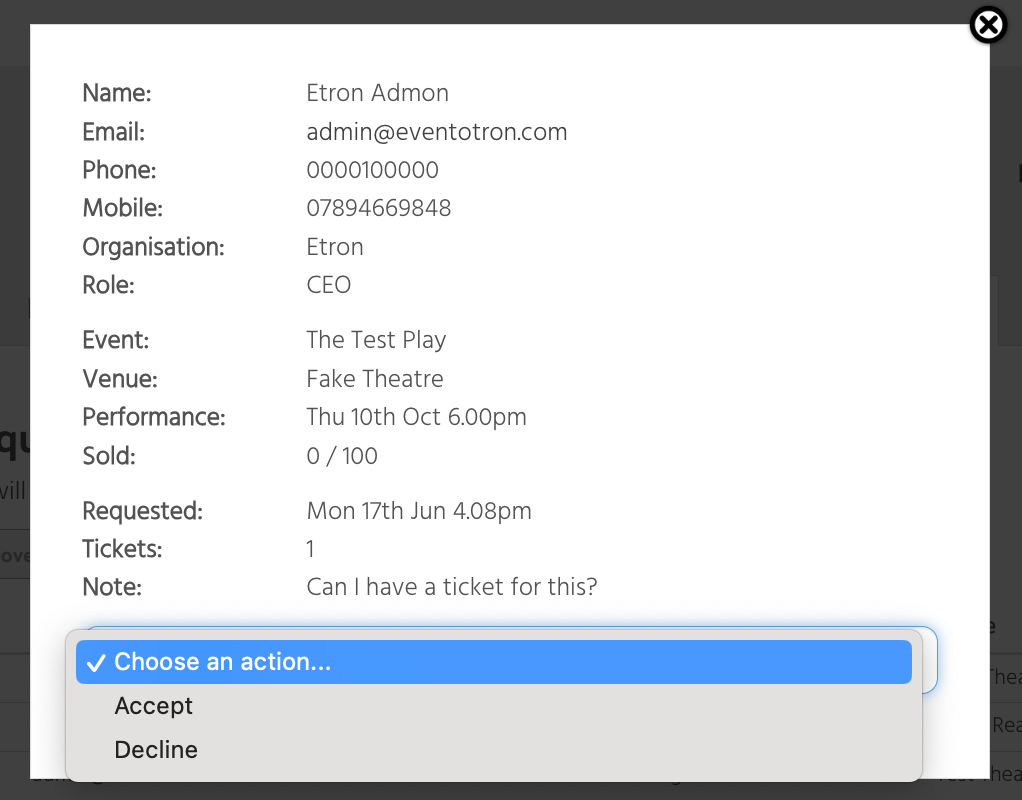Click the Note: label
The height and width of the screenshot is (800, 1022).
[x=111, y=587]
